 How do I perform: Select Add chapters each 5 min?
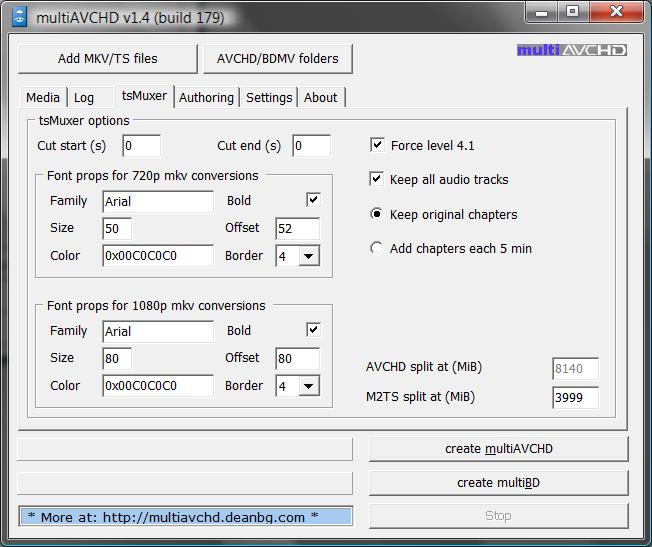coord(376,248)
